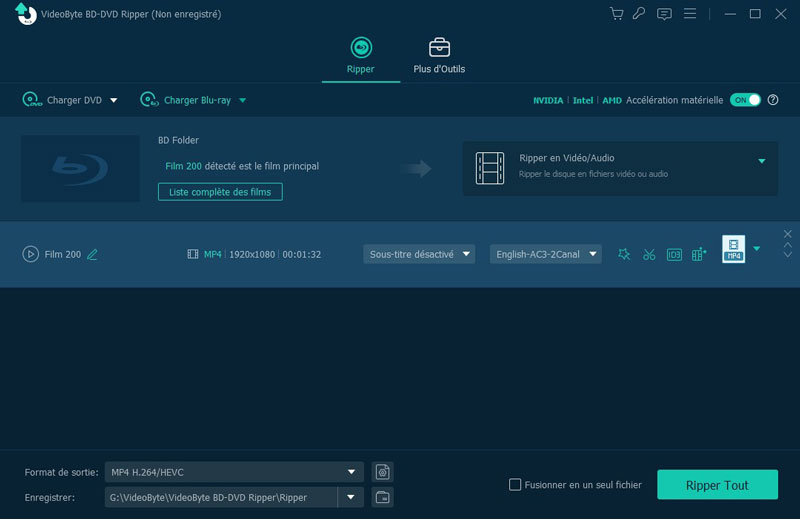Screen dimensions: 800x519
Task: Open the Format de sortie dropdown
Action: (234, 472)
